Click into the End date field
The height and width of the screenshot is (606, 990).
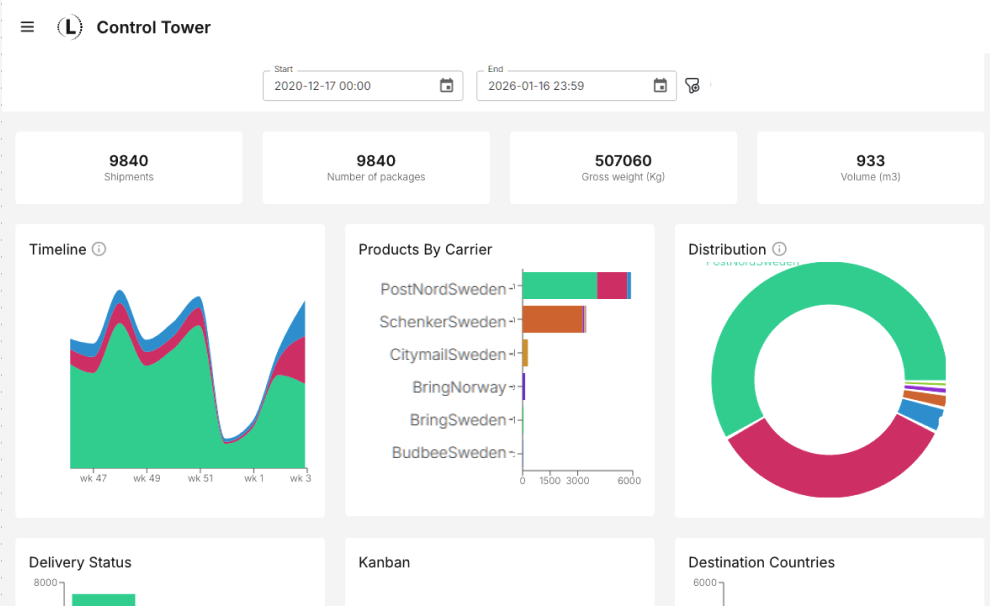click(562, 86)
